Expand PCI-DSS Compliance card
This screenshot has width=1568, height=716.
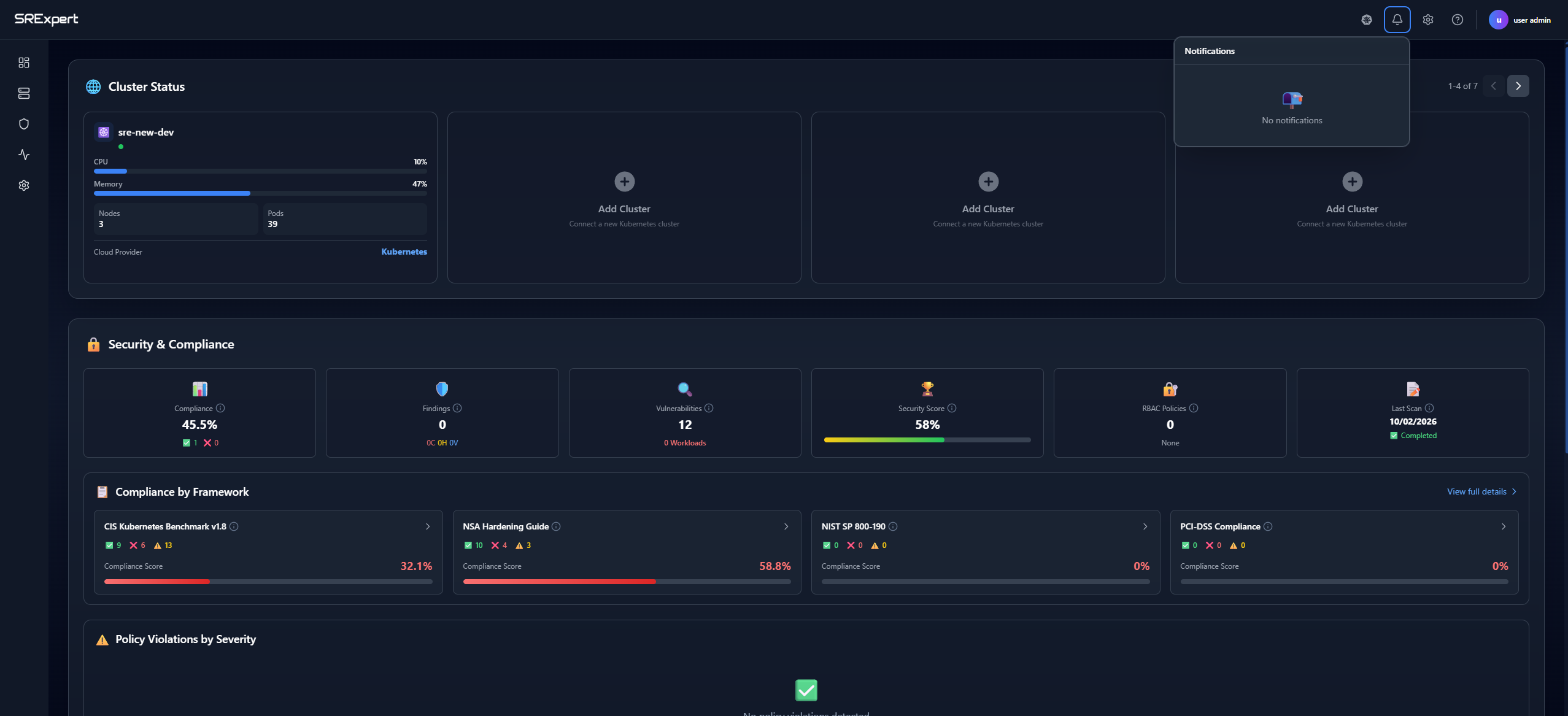coord(1504,526)
